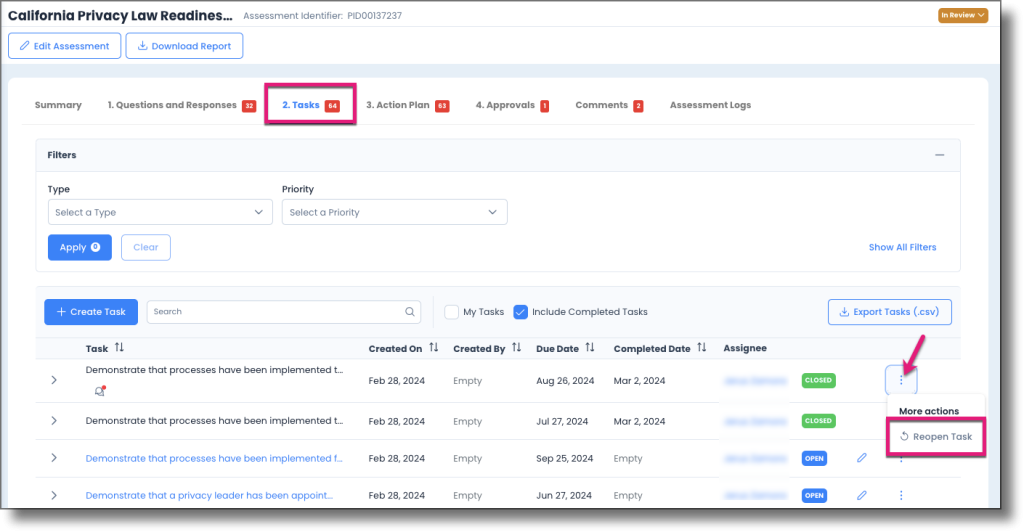This screenshot has width=1024, height=532.
Task: Open three-dot menu for privacy leader task
Action: click(901, 495)
